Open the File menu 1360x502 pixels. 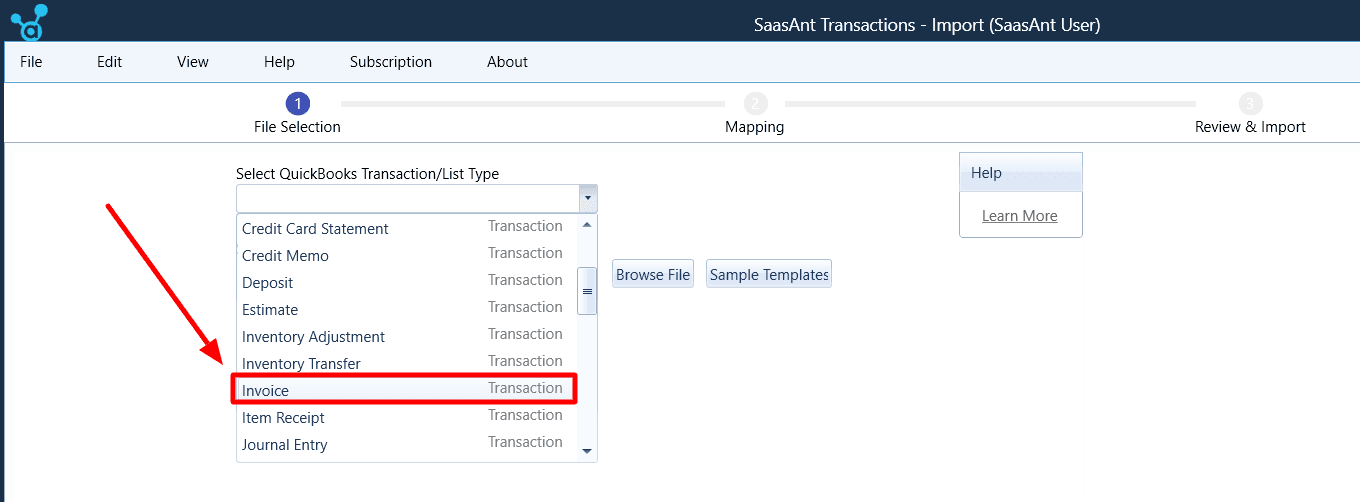point(31,61)
